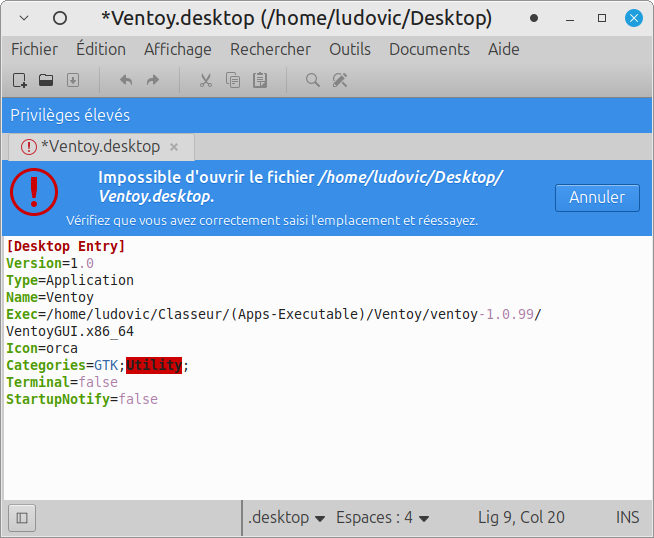
Task: Cut the selection with scissors icon
Action: coord(206,80)
